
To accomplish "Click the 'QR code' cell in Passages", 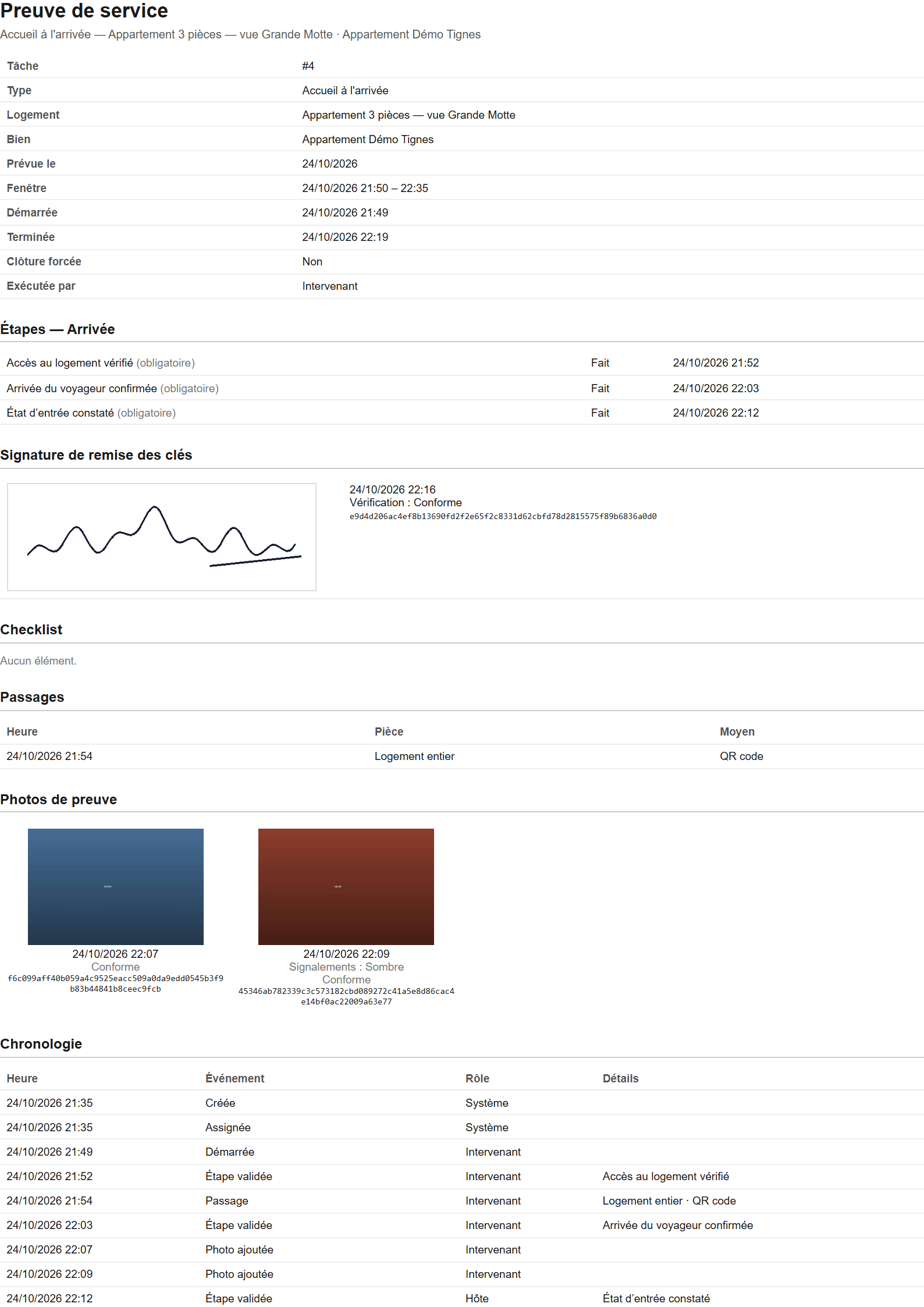I will [x=741, y=756].
